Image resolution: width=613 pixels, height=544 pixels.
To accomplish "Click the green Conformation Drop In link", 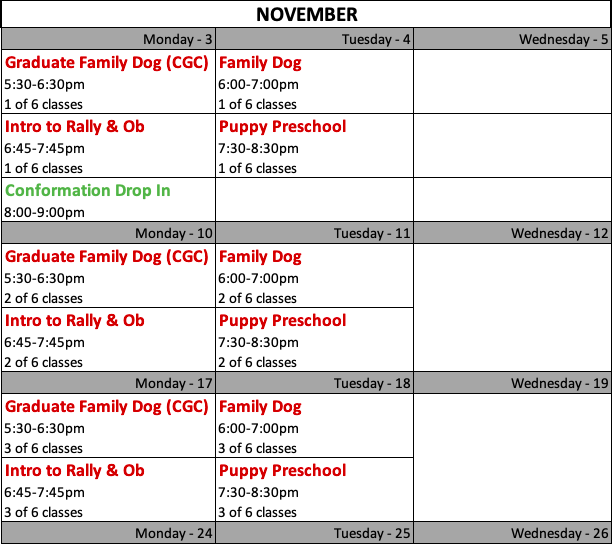I will point(88,190).
